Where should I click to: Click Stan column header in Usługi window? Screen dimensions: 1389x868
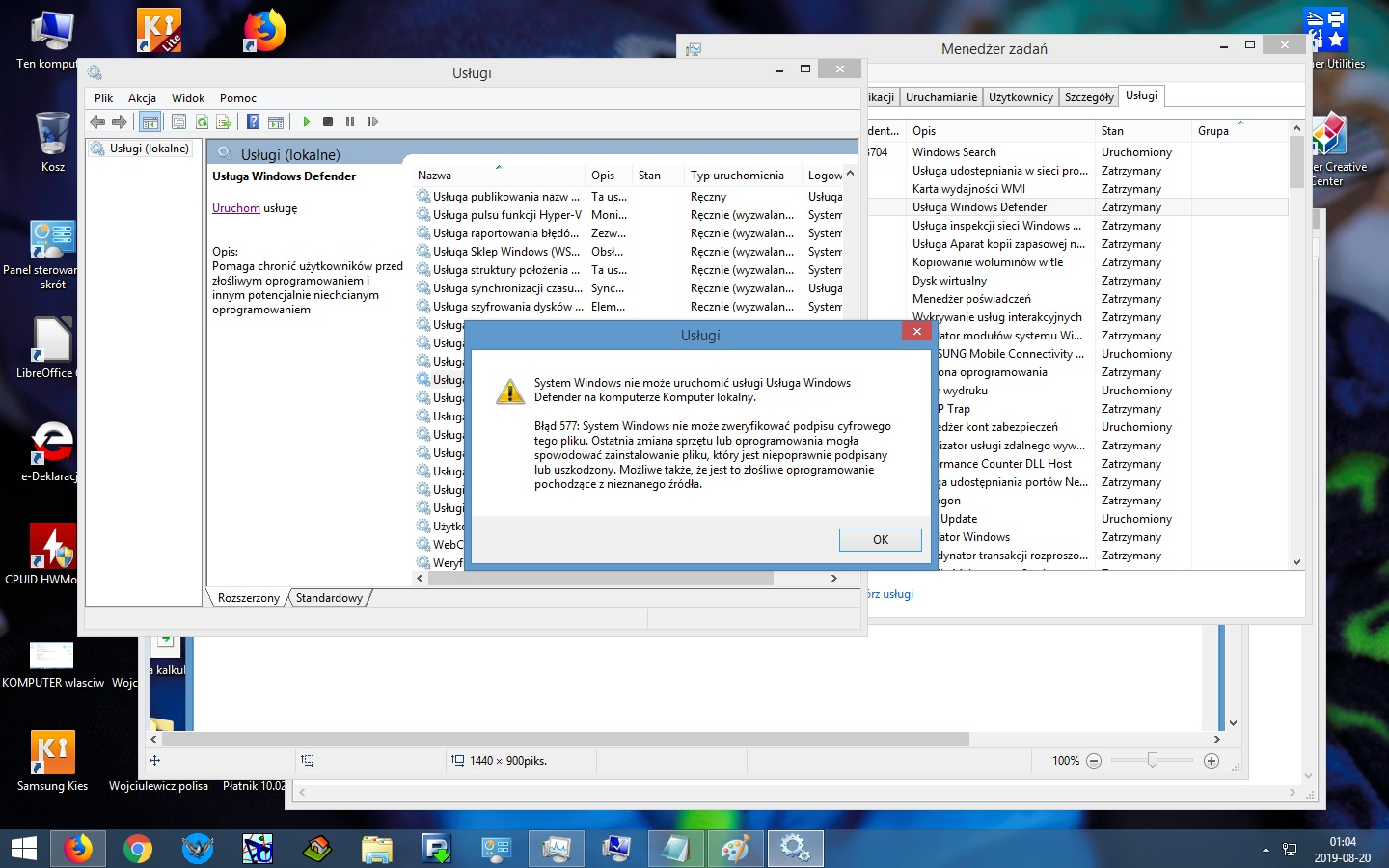click(x=658, y=176)
